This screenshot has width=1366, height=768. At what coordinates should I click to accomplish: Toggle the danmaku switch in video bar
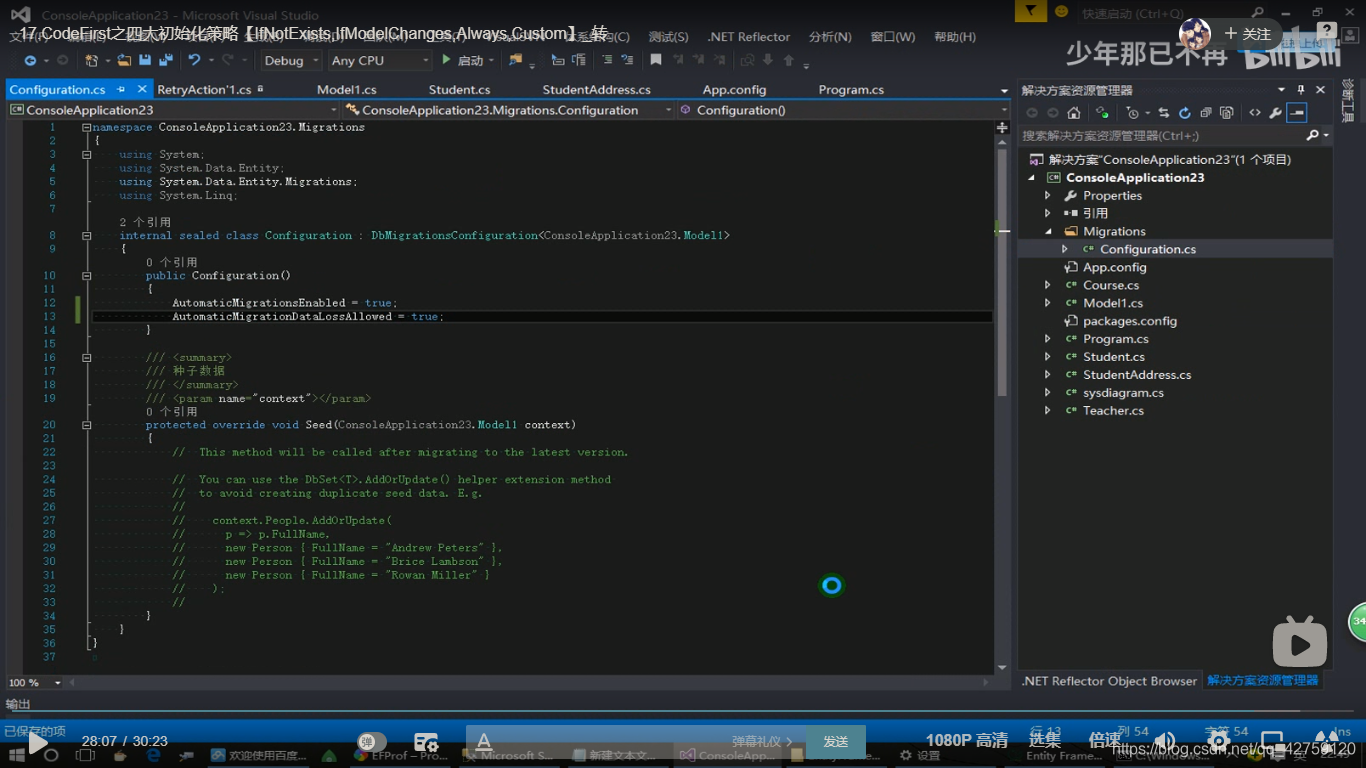tap(372, 742)
